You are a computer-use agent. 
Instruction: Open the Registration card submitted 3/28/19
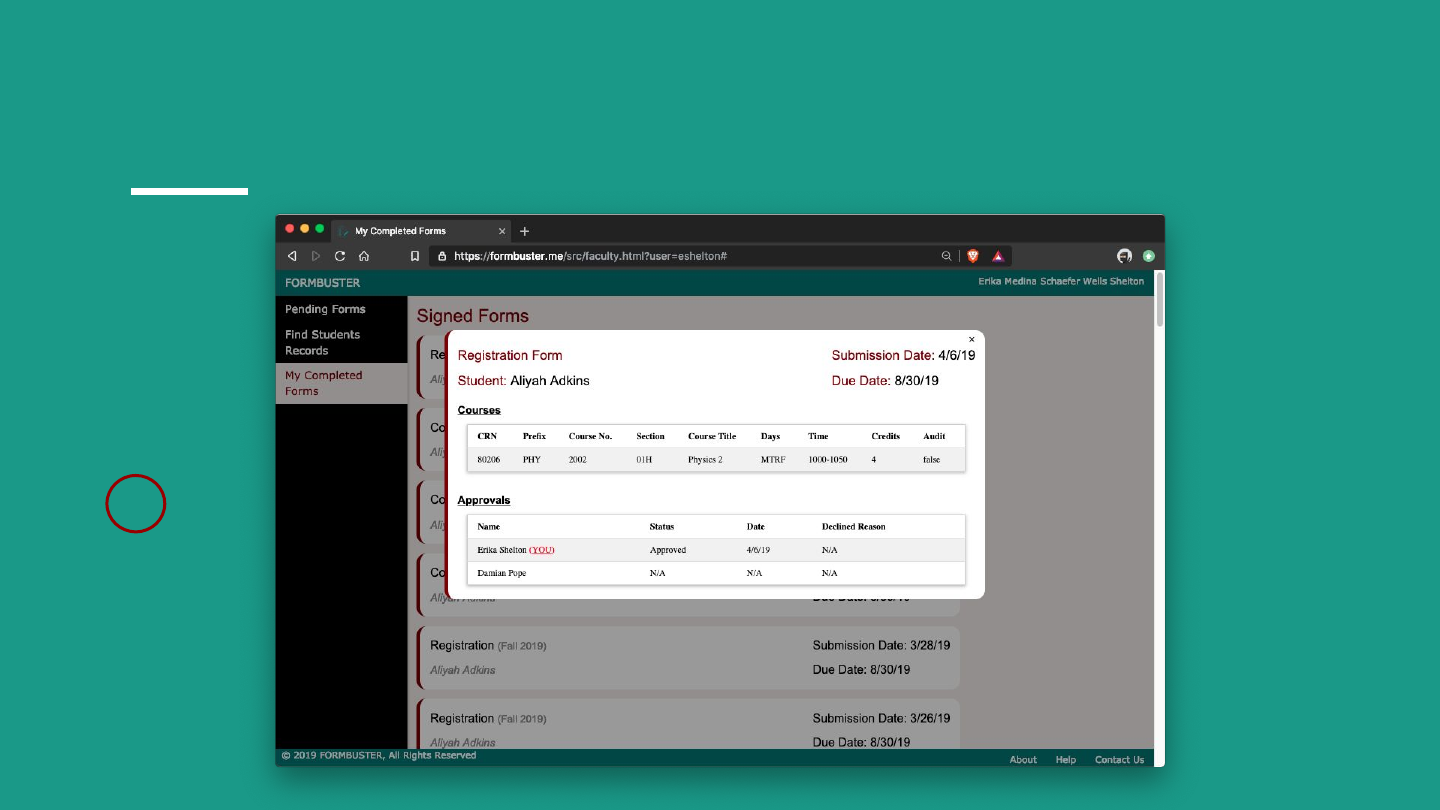688,657
